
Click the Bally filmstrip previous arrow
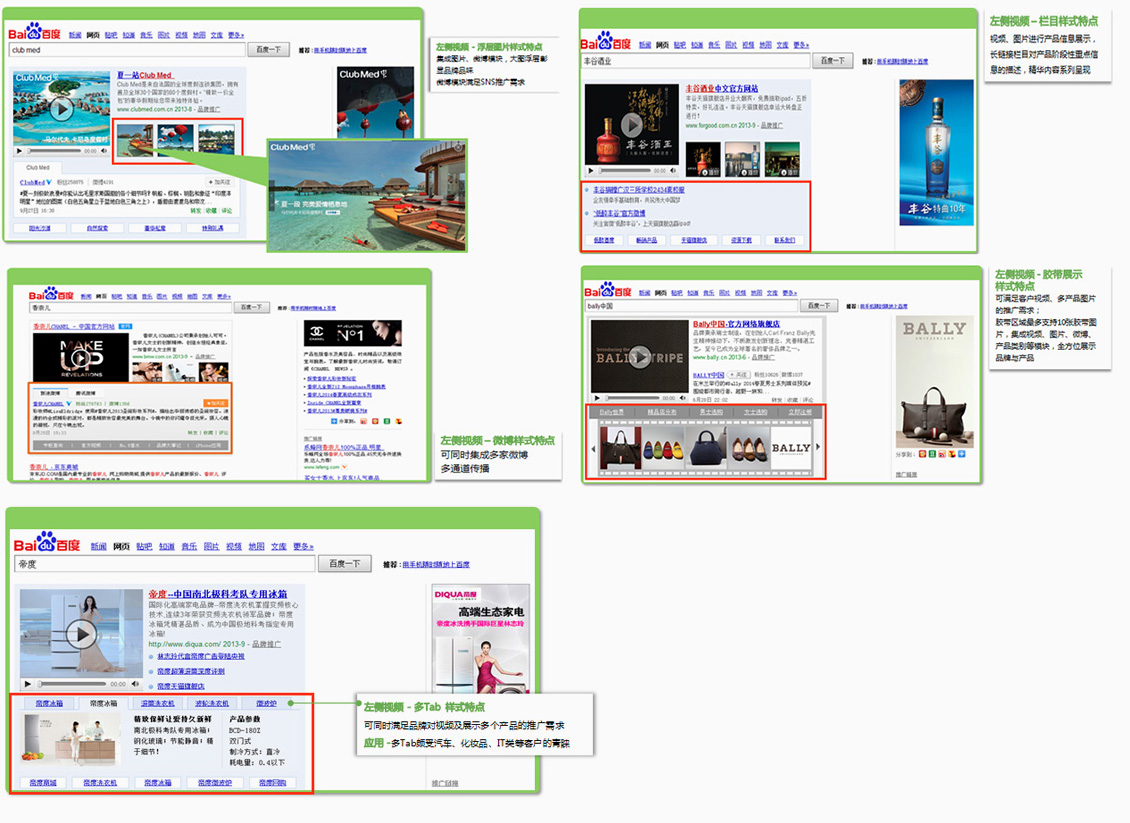pos(593,448)
